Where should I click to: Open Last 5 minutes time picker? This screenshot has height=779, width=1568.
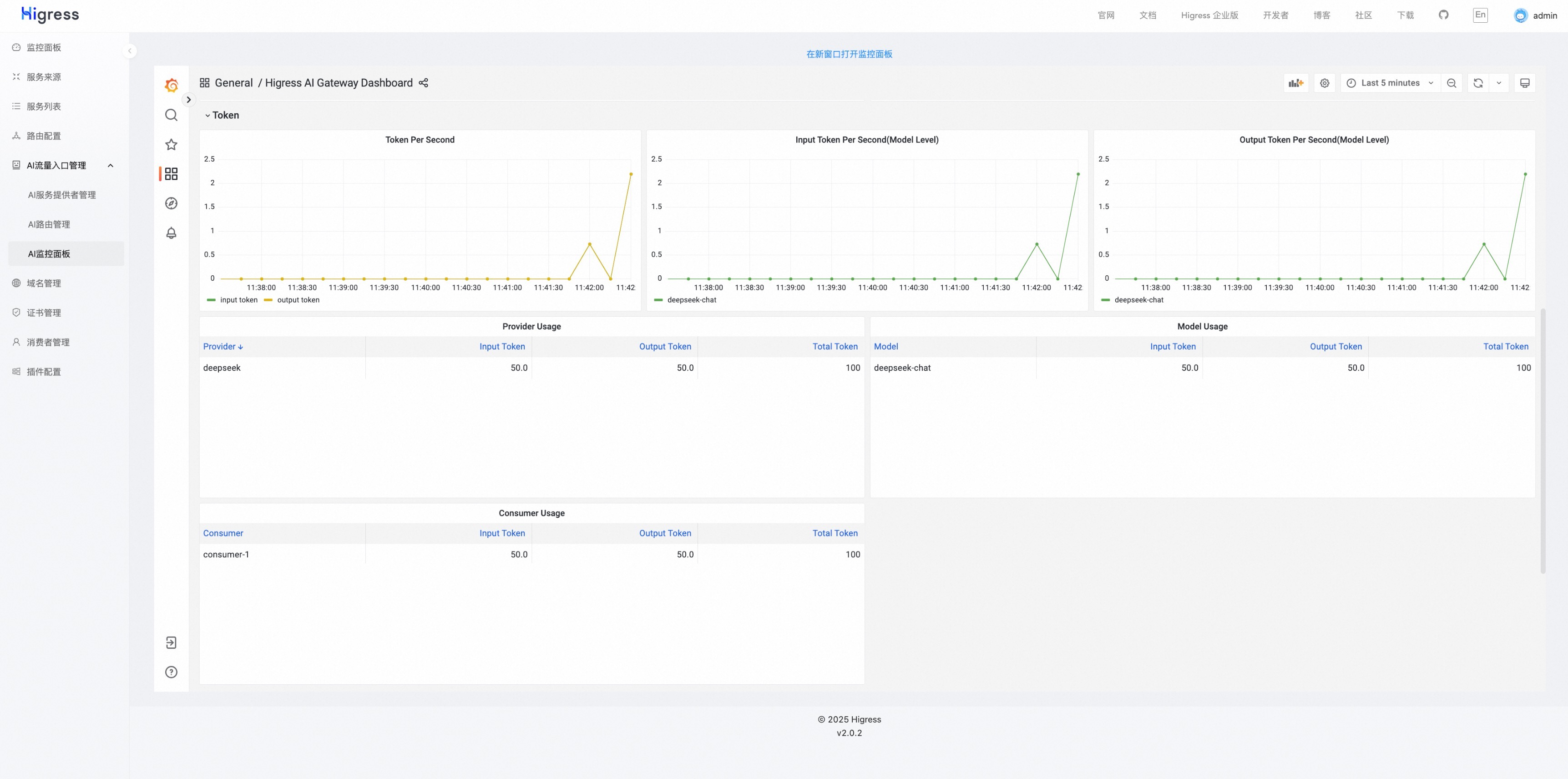tap(1390, 83)
